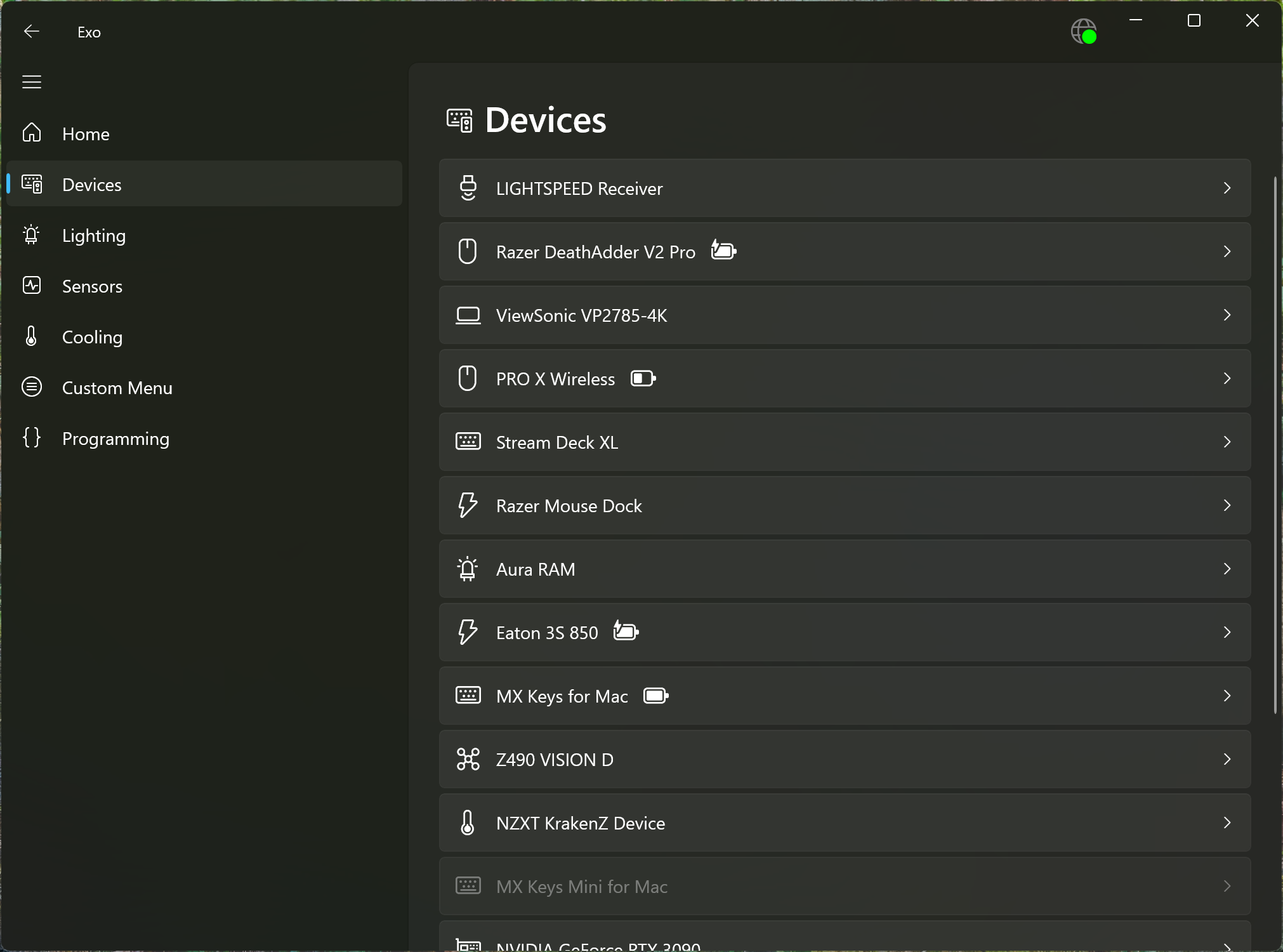The image size is (1283, 952).
Task: Click the Lighting section icon
Action: click(x=31, y=235)
